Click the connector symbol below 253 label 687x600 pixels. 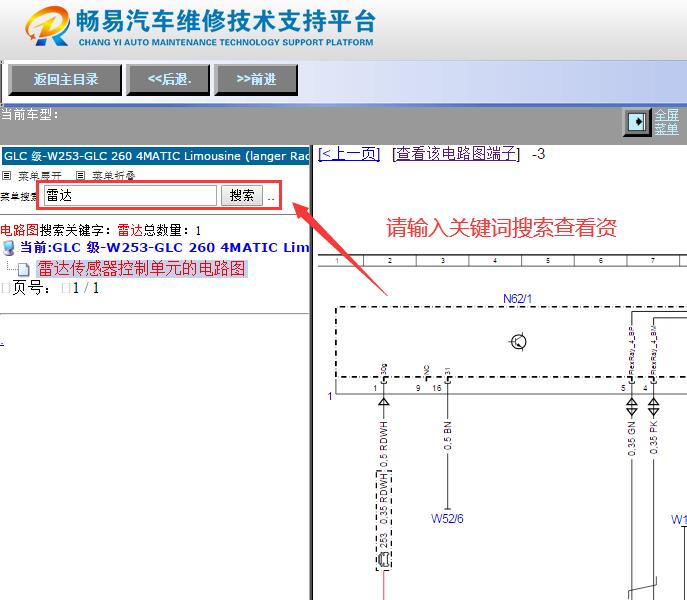[x=384, y=560]
